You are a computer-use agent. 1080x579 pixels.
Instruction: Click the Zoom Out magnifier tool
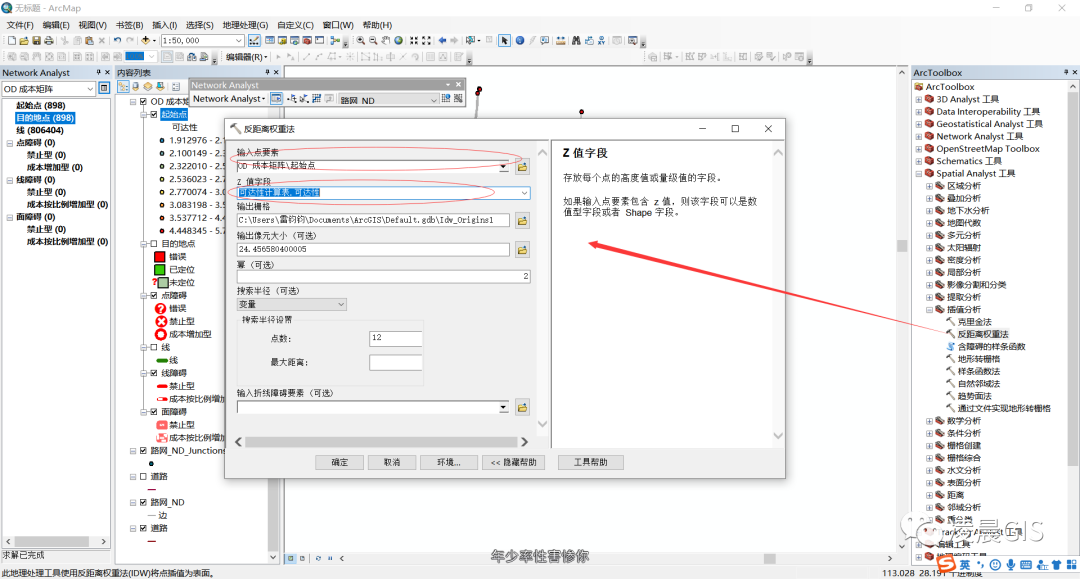coord(373,41)
